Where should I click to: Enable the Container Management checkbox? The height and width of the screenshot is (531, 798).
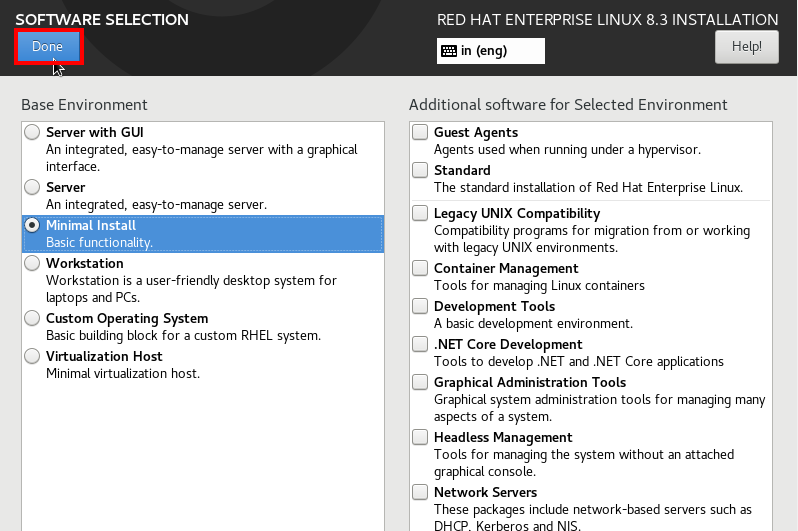pos(420,268)
